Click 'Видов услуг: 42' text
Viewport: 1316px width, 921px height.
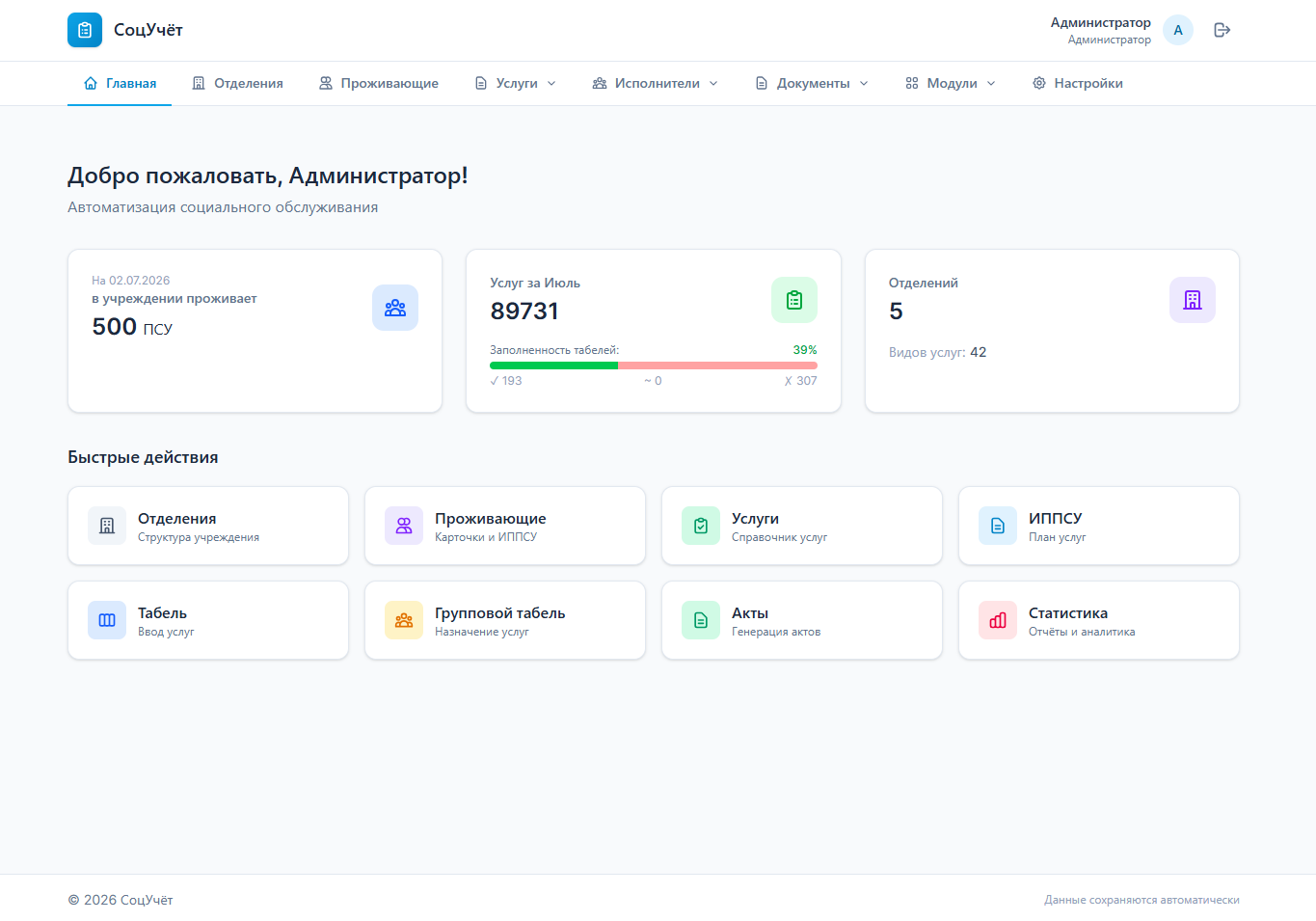click(938, 352)
